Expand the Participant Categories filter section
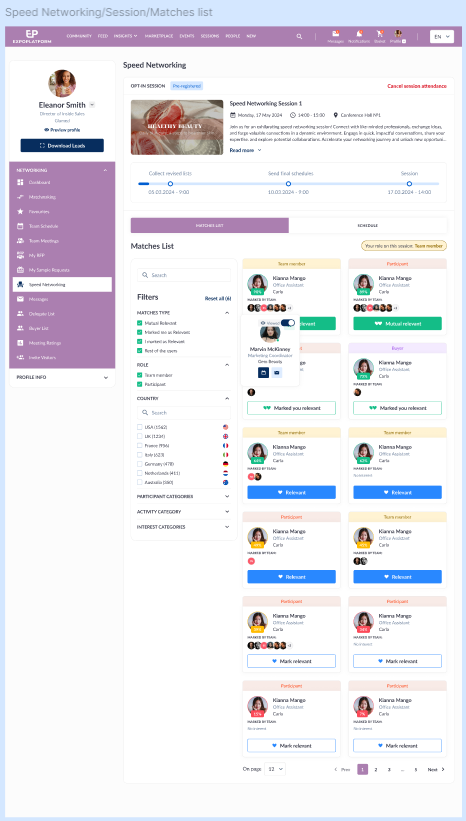Image resolution: width=466 pixels, height=821 pixels. (x=184, y=496)
